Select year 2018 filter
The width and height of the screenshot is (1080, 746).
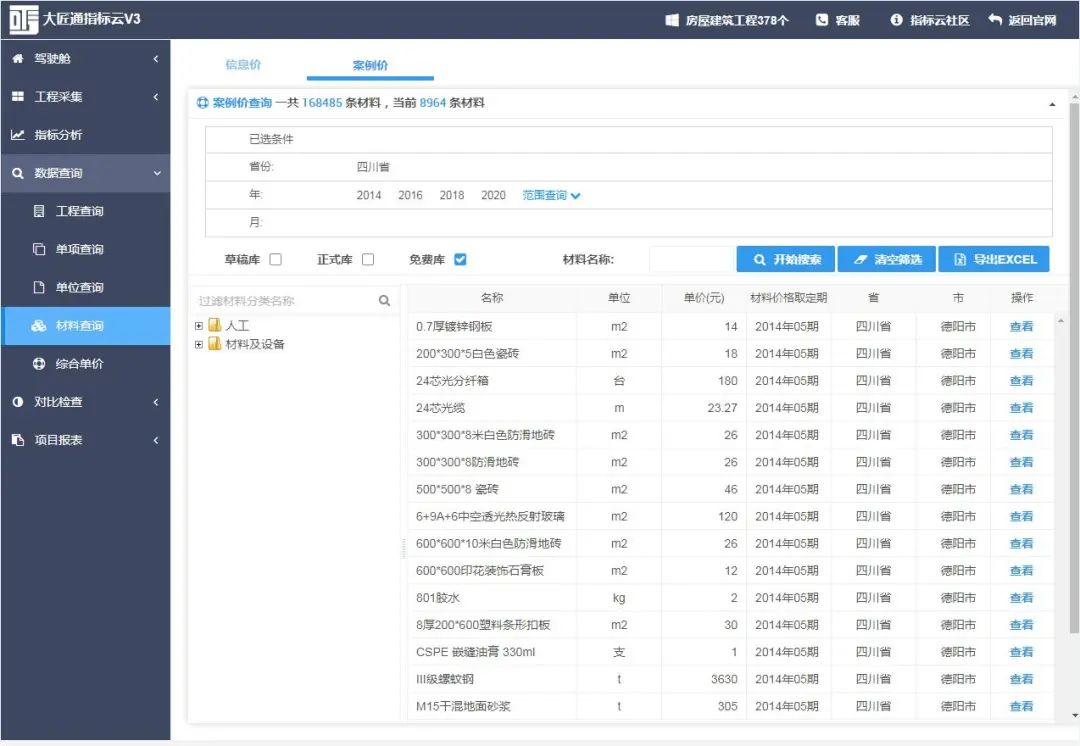tap(452, 195)
